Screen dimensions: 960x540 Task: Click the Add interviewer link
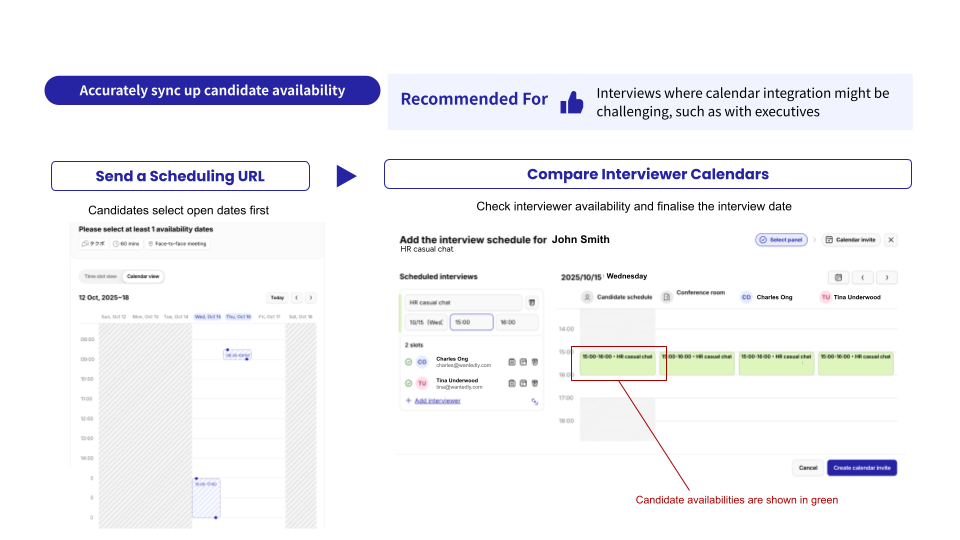(x=436, y=400)
